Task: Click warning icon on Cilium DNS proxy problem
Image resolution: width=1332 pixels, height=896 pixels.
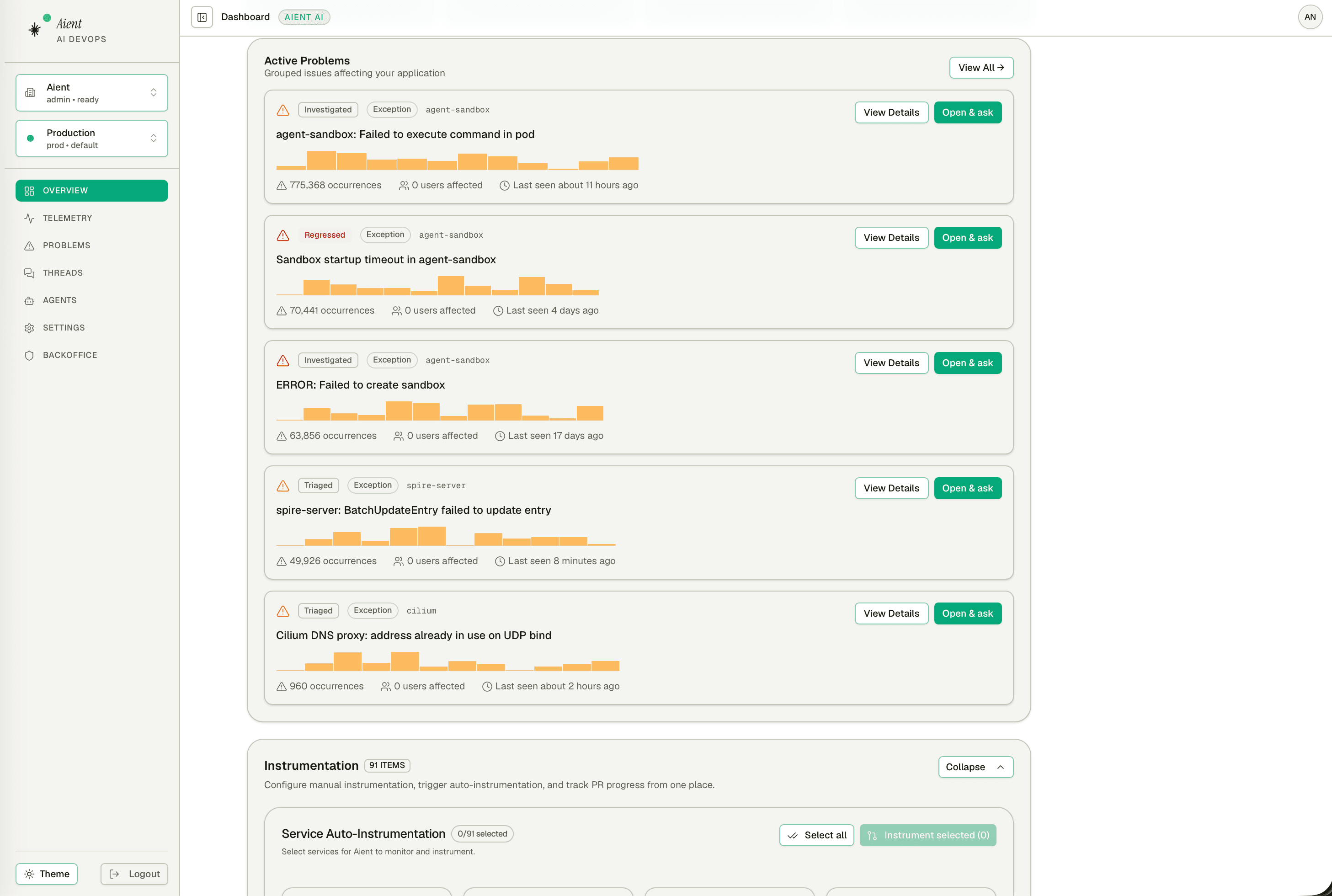Action: point(283,611)
